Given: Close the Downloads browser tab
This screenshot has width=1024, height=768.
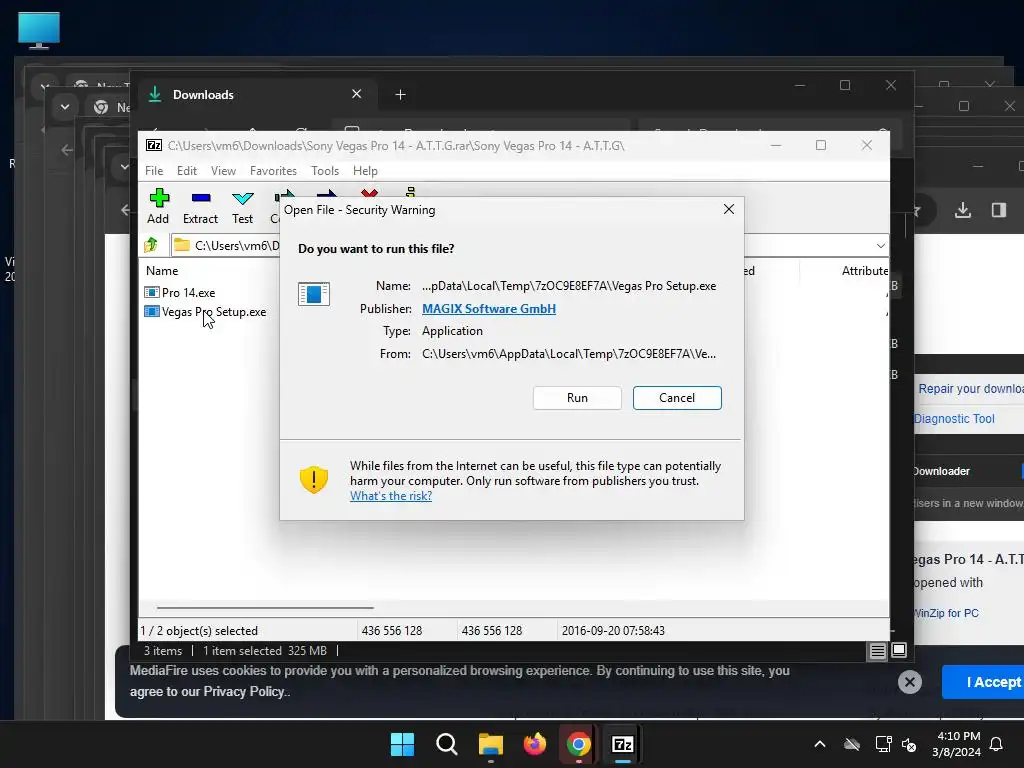Looking at the screenshot, I should [357, 94].
